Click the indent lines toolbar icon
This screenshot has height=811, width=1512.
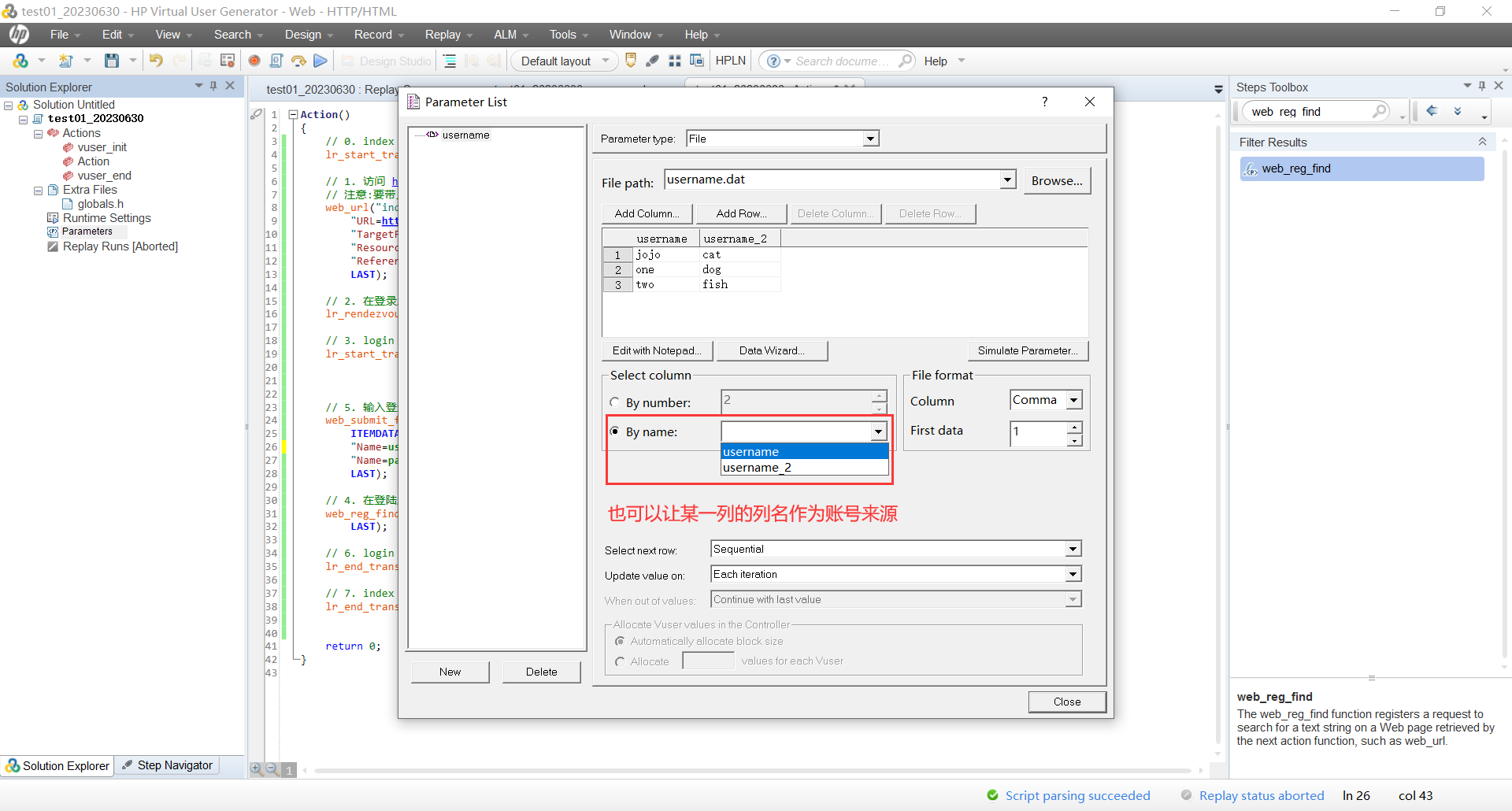tap(450, 61)
